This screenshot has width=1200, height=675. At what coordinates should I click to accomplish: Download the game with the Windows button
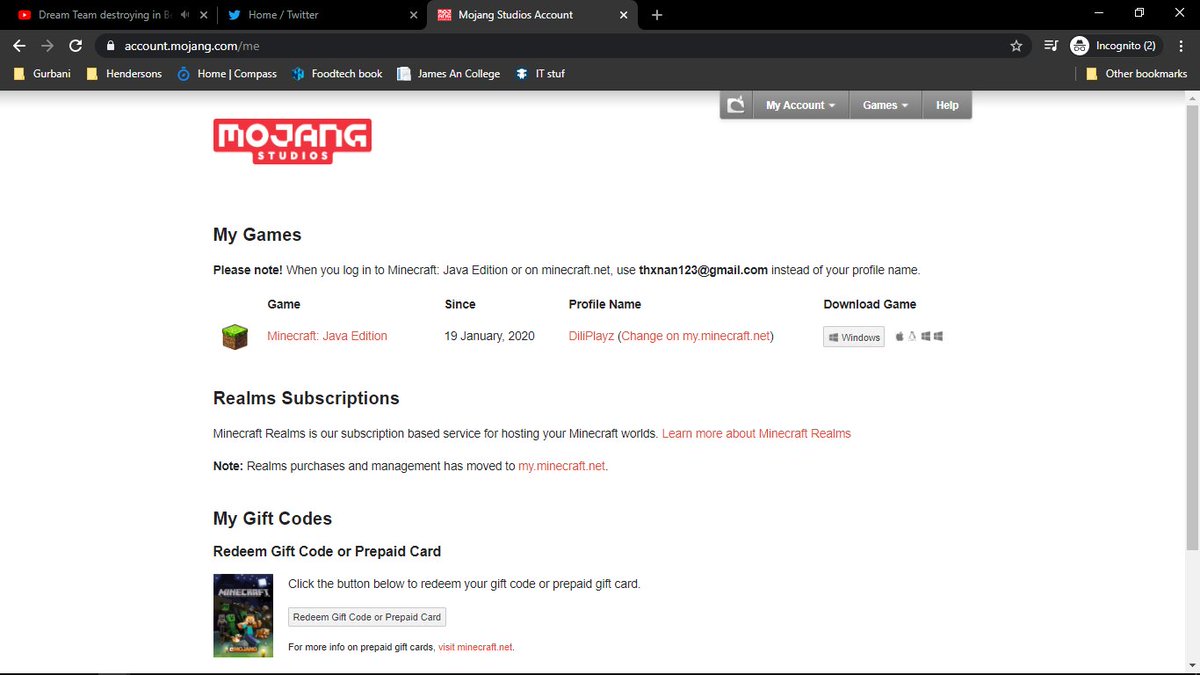854,337
